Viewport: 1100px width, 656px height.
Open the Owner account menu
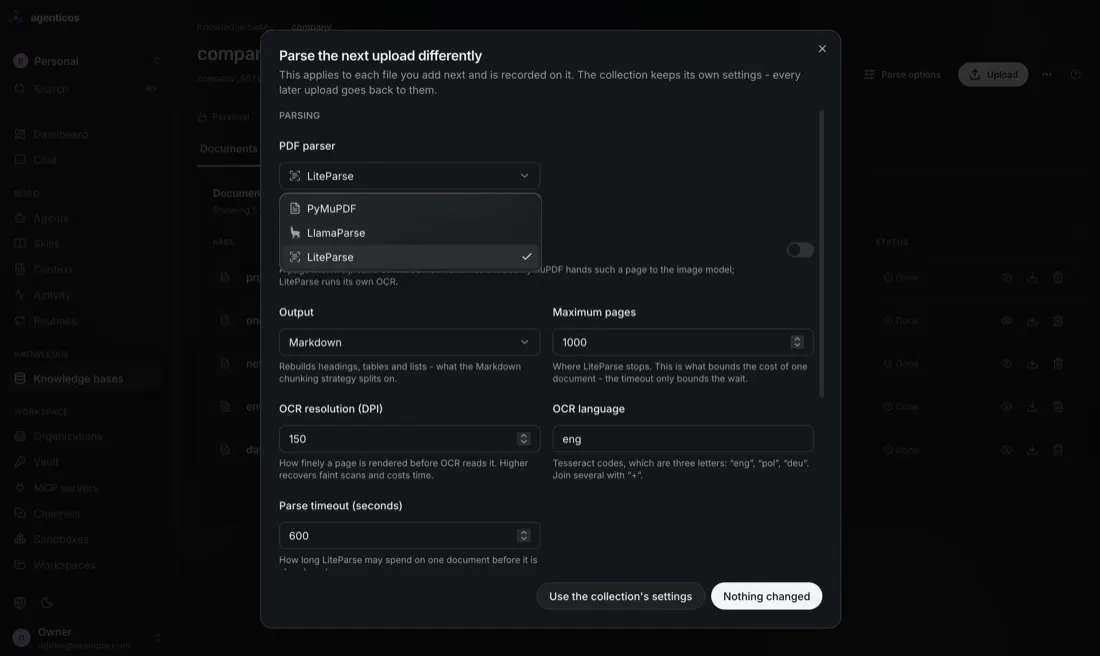pos(87,638)
